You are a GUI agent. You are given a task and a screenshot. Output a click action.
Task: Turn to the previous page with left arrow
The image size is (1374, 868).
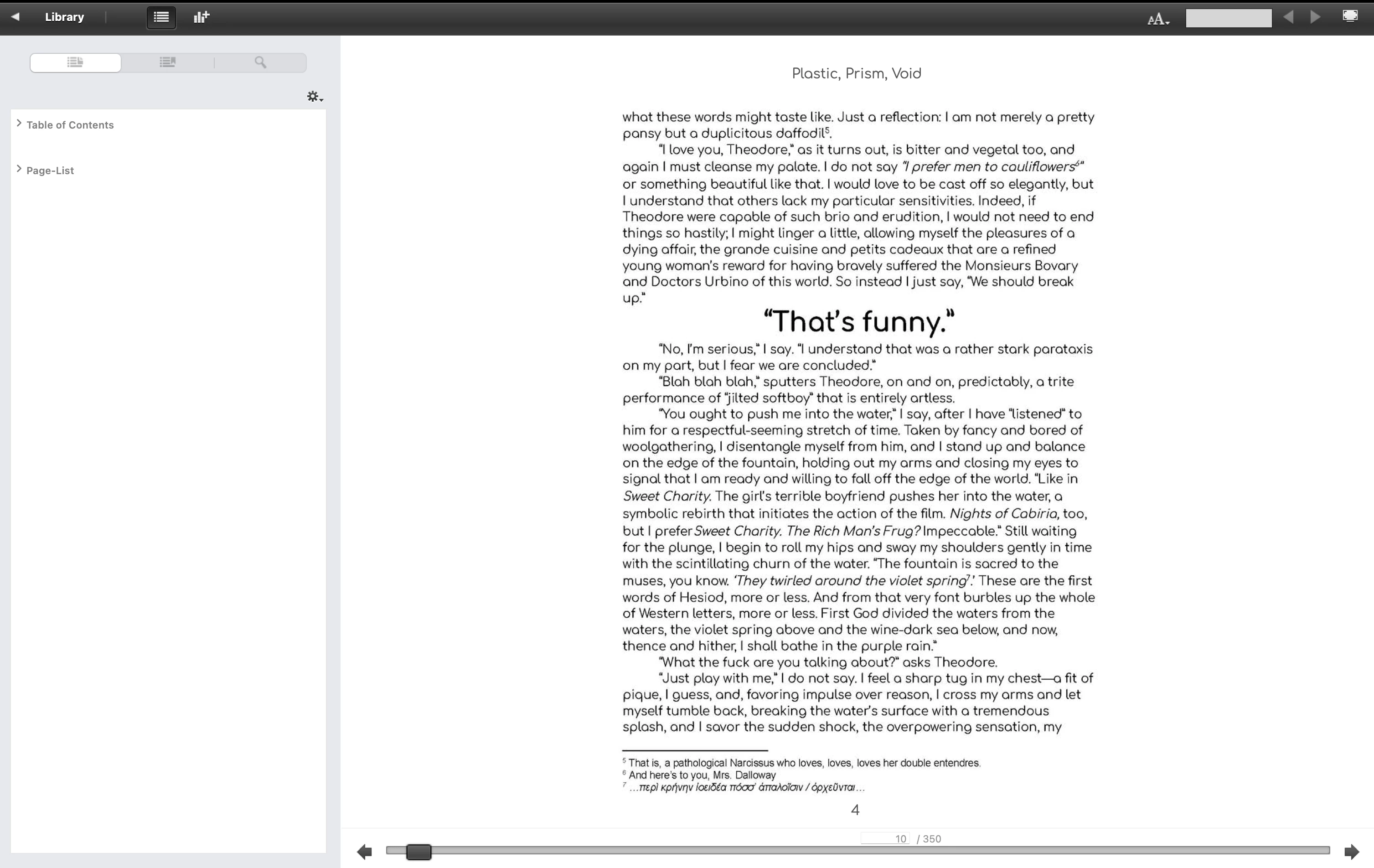coord(364,852)
